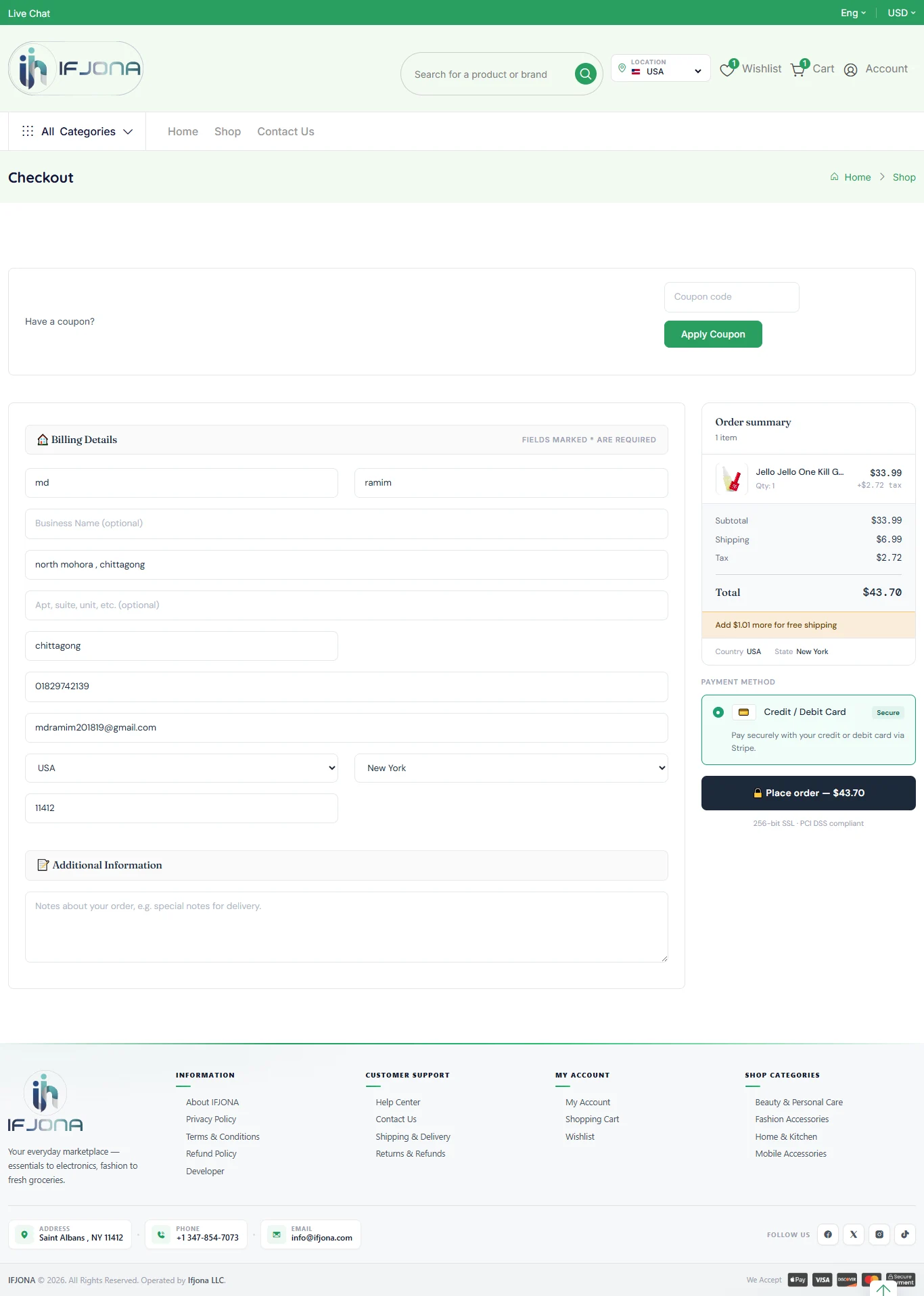Click the Account user icon
Image resolution: width=924 pixels, height=1296 pixels.
[x=851, y=70]
